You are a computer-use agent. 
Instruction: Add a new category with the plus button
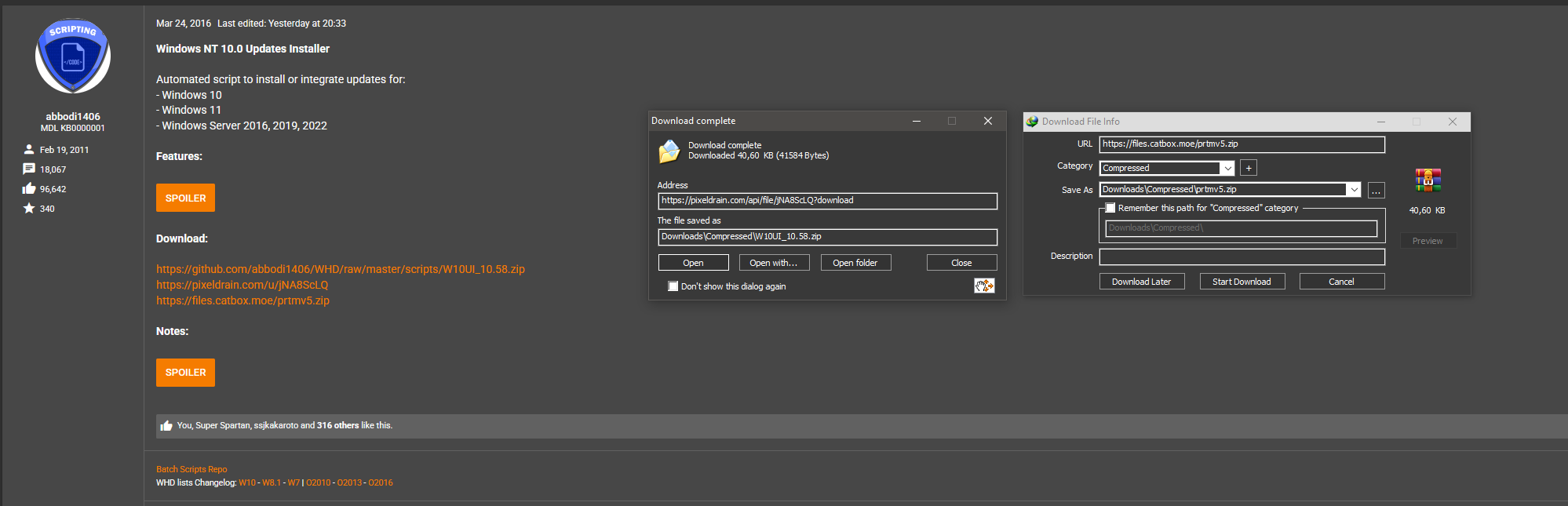click(1249, 168)
